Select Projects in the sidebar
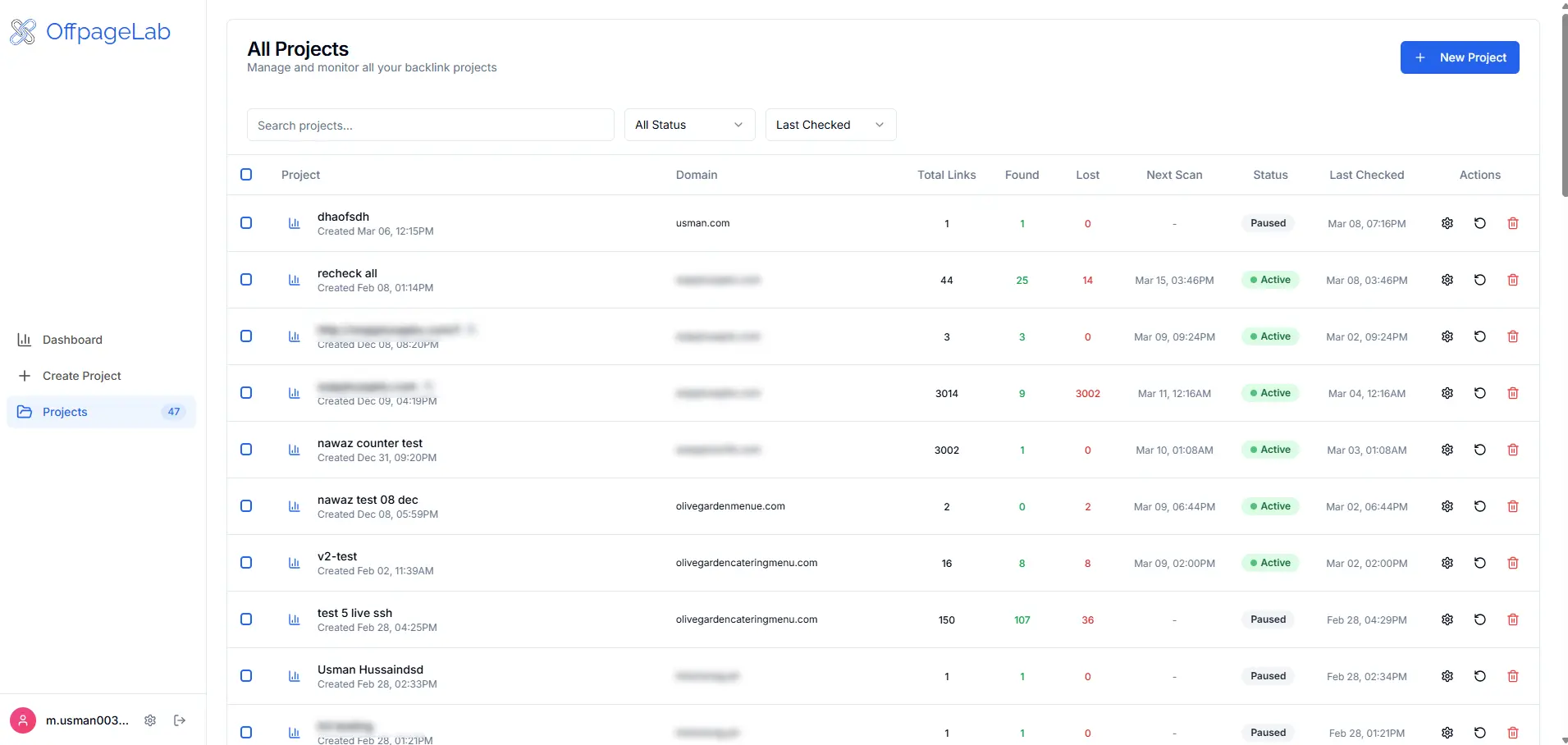Image resolution: width=1568 pixels, height=745 pixels. (65, 412)
